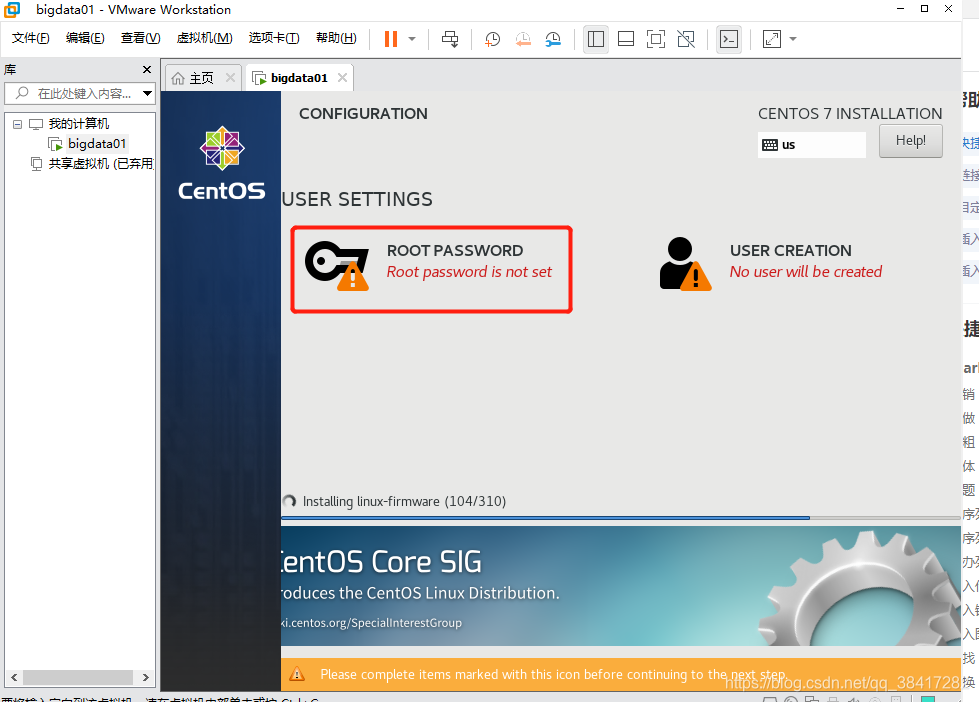979x702 pixels.
Task: Open USER CREATION settings
Action: point(771,262)
